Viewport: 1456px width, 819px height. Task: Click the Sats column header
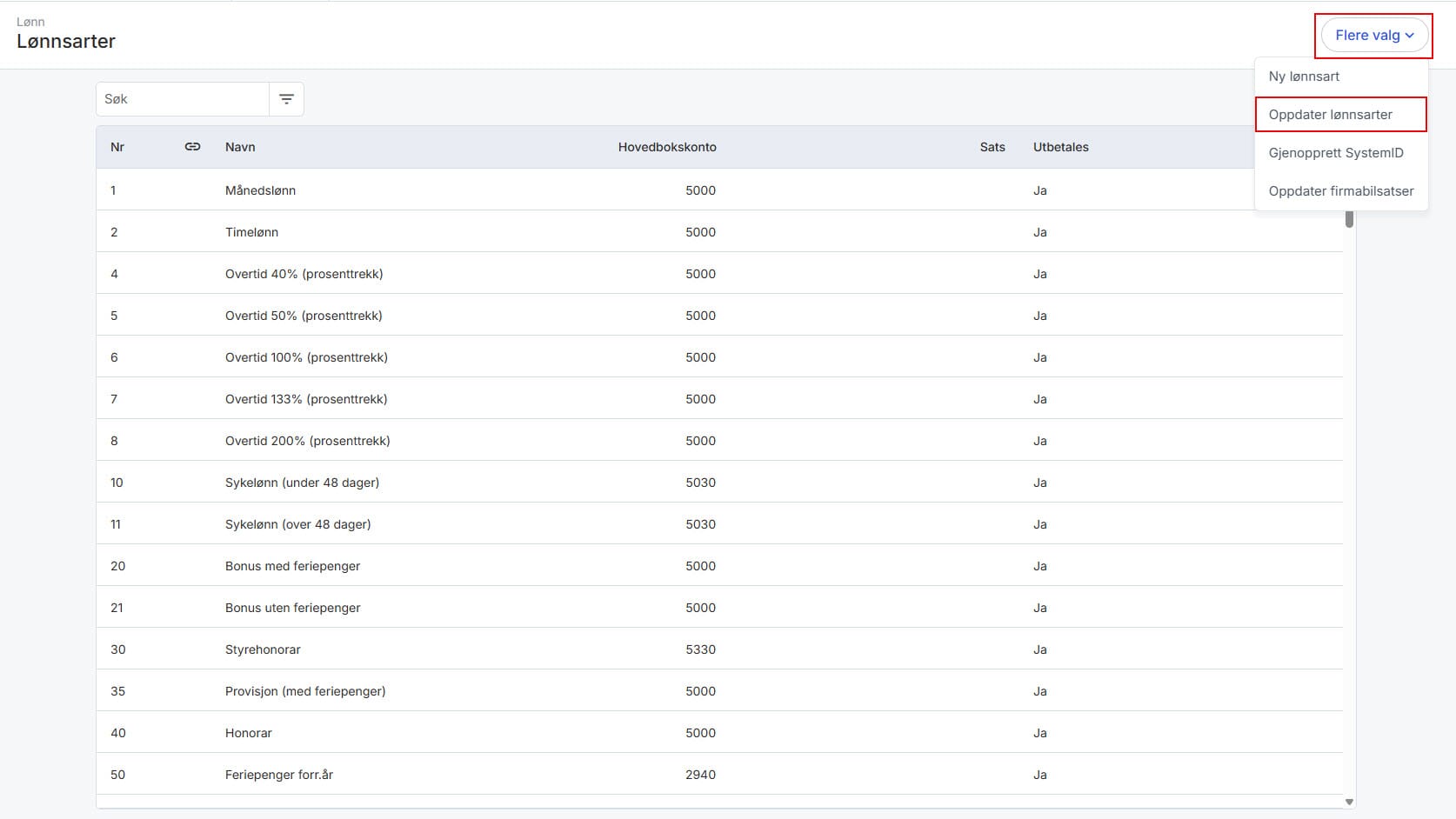(992, 147)
